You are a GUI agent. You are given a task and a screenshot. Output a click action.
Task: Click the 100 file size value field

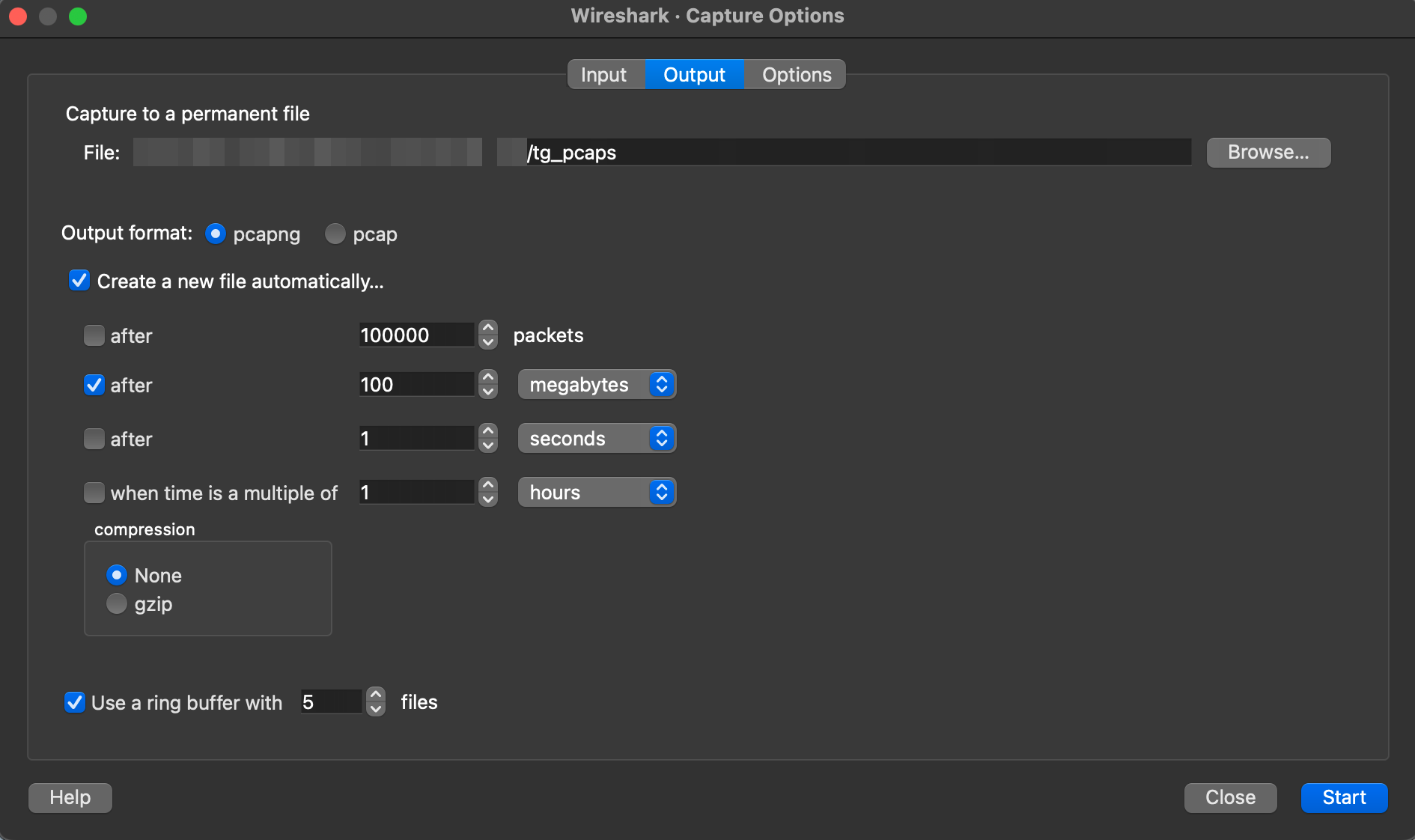coord(417,384)
